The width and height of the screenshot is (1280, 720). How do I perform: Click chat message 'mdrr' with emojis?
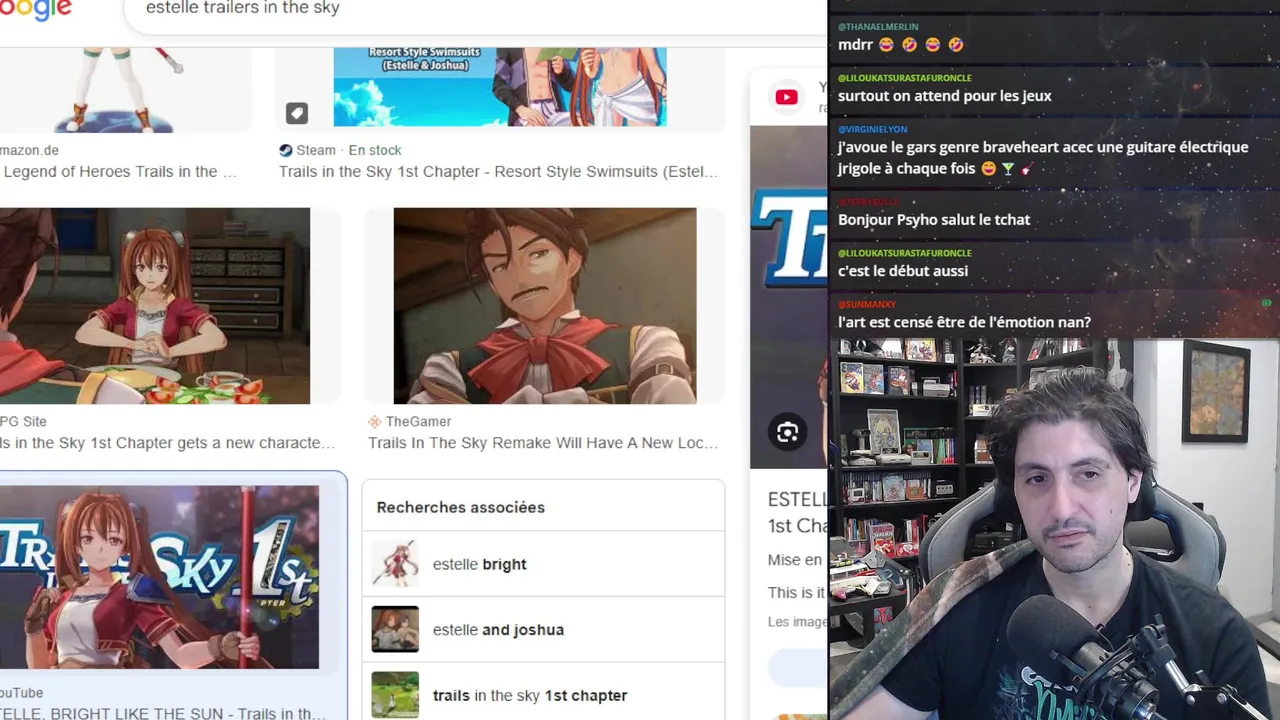click(901, 45)
